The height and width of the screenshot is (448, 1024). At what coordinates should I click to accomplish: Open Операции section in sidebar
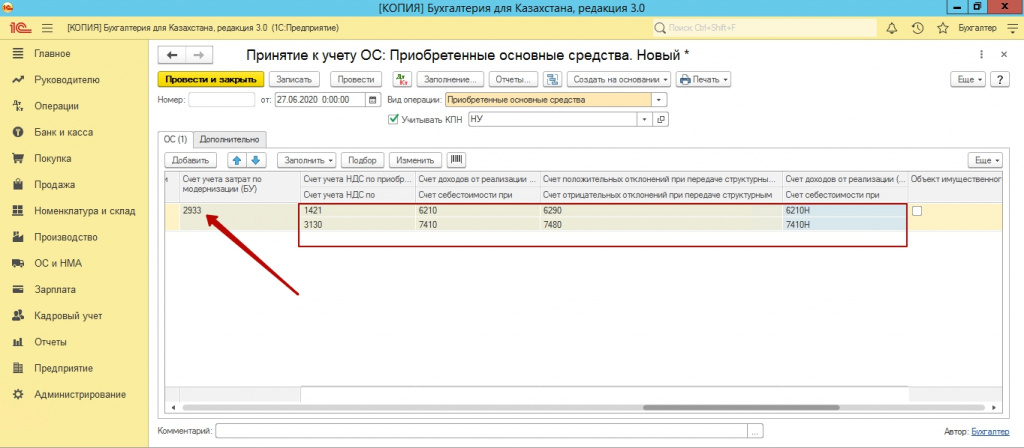tap(56, 106)
